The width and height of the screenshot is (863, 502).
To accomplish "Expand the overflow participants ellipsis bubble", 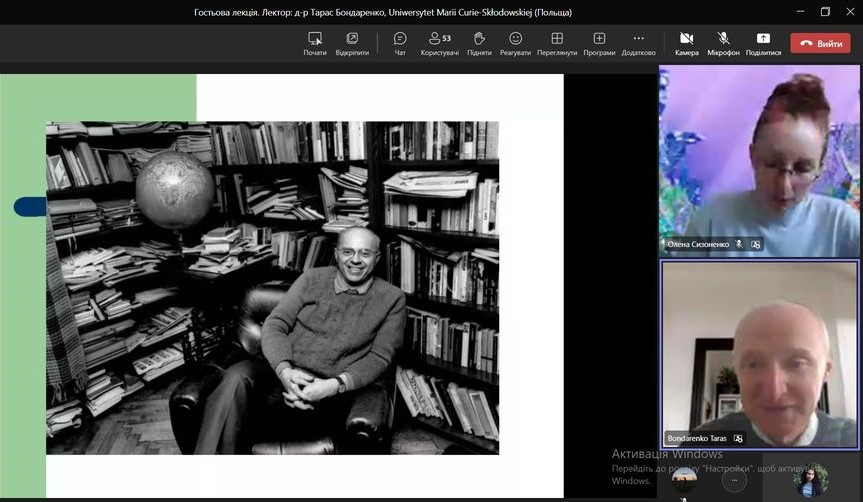I will click(735, 479).
